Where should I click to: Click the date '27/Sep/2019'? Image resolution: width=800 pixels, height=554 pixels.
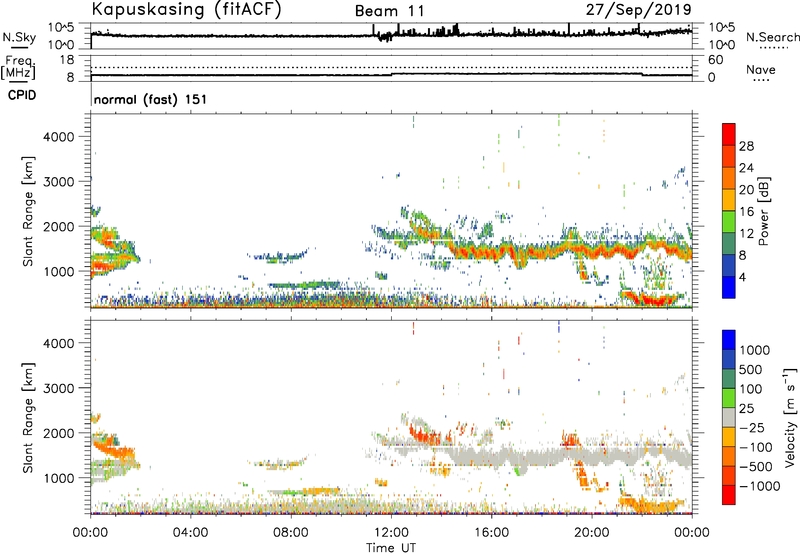(638, 10)
